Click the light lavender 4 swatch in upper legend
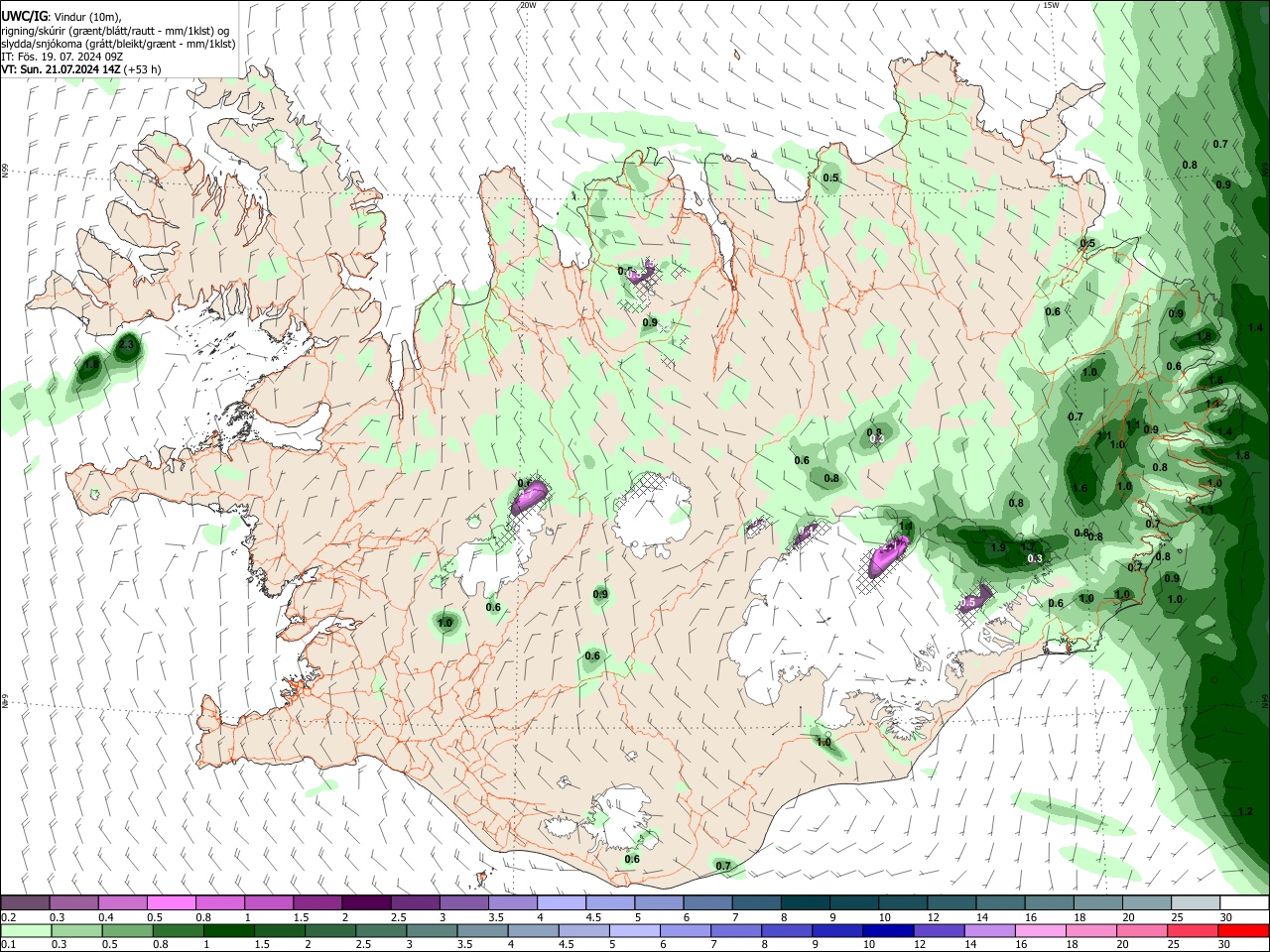This screenshot has width=1270, height=952. [562, 902]
